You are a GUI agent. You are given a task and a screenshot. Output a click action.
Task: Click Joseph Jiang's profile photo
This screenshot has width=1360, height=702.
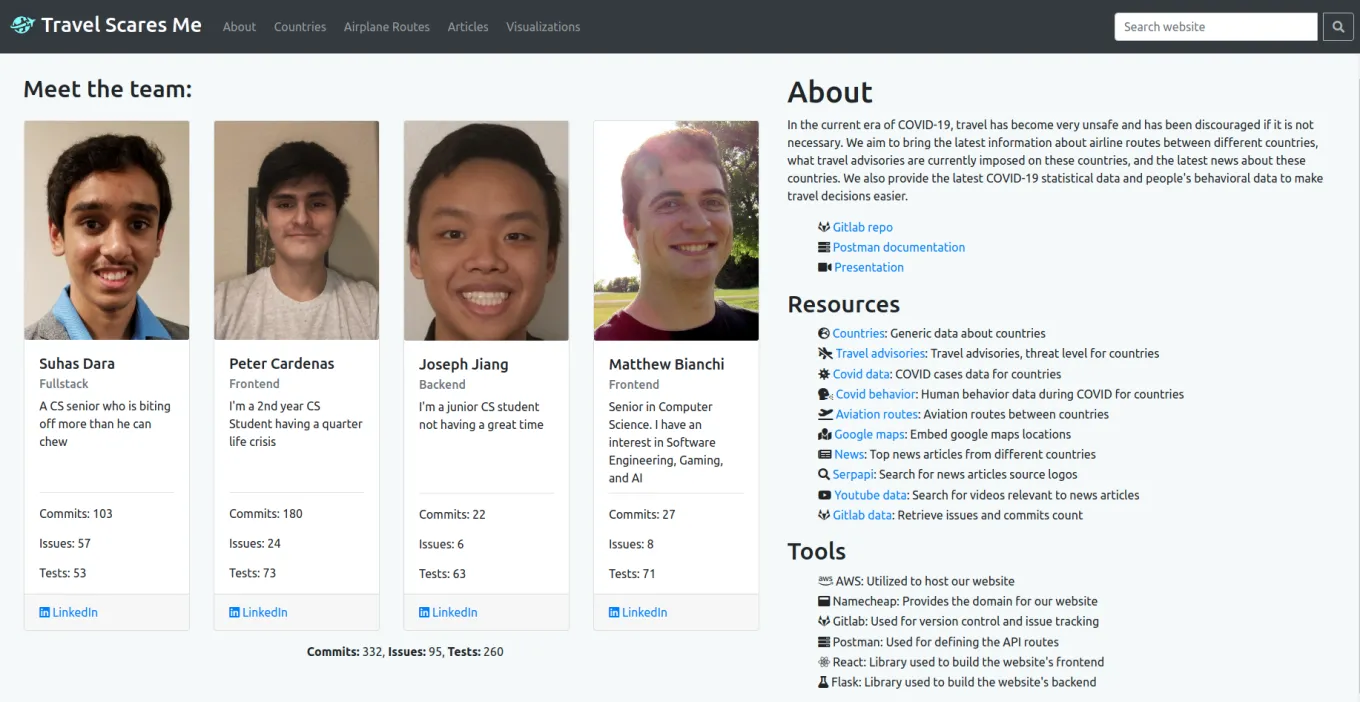point(486,230)
